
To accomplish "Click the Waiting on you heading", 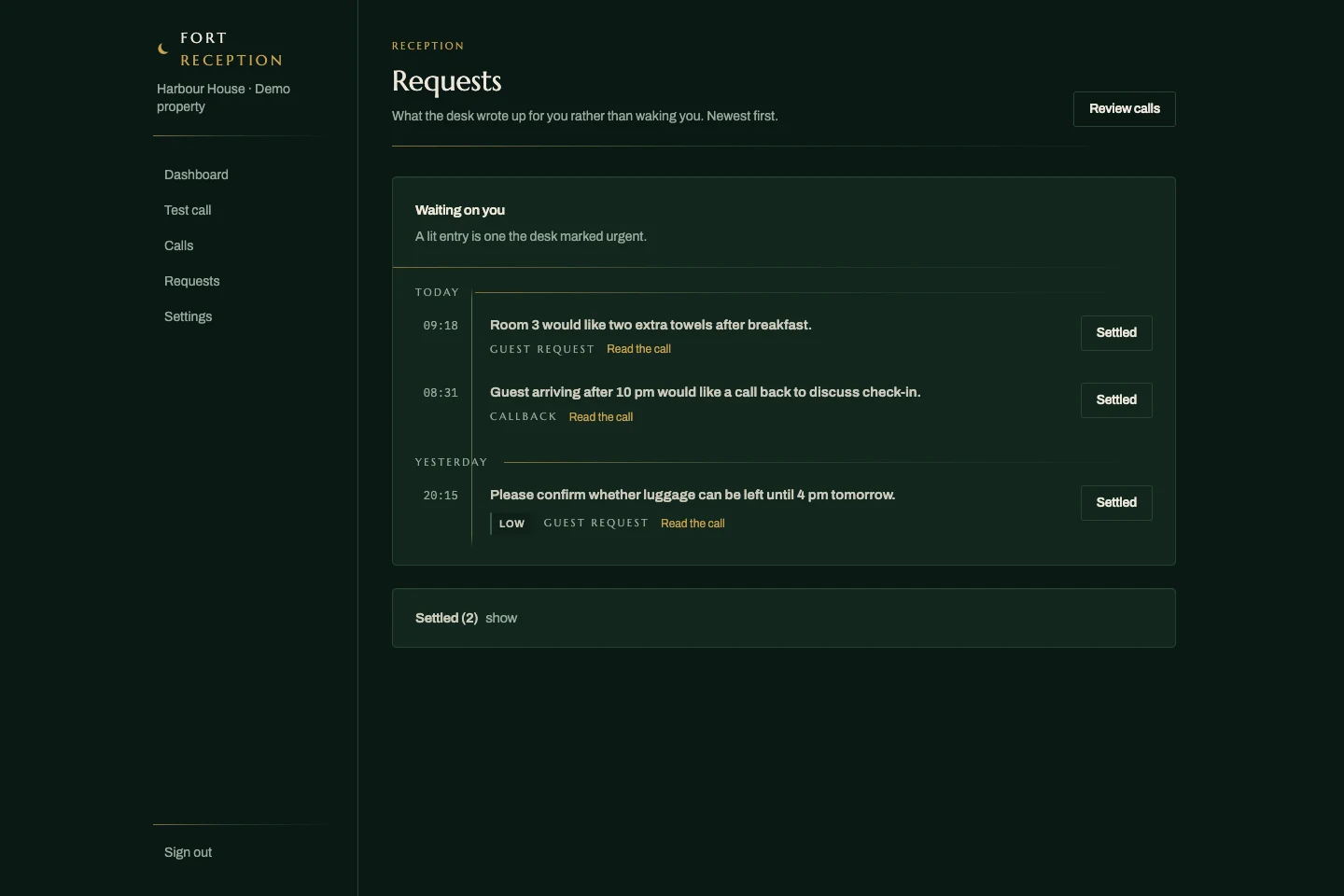I will pos(460,210).
